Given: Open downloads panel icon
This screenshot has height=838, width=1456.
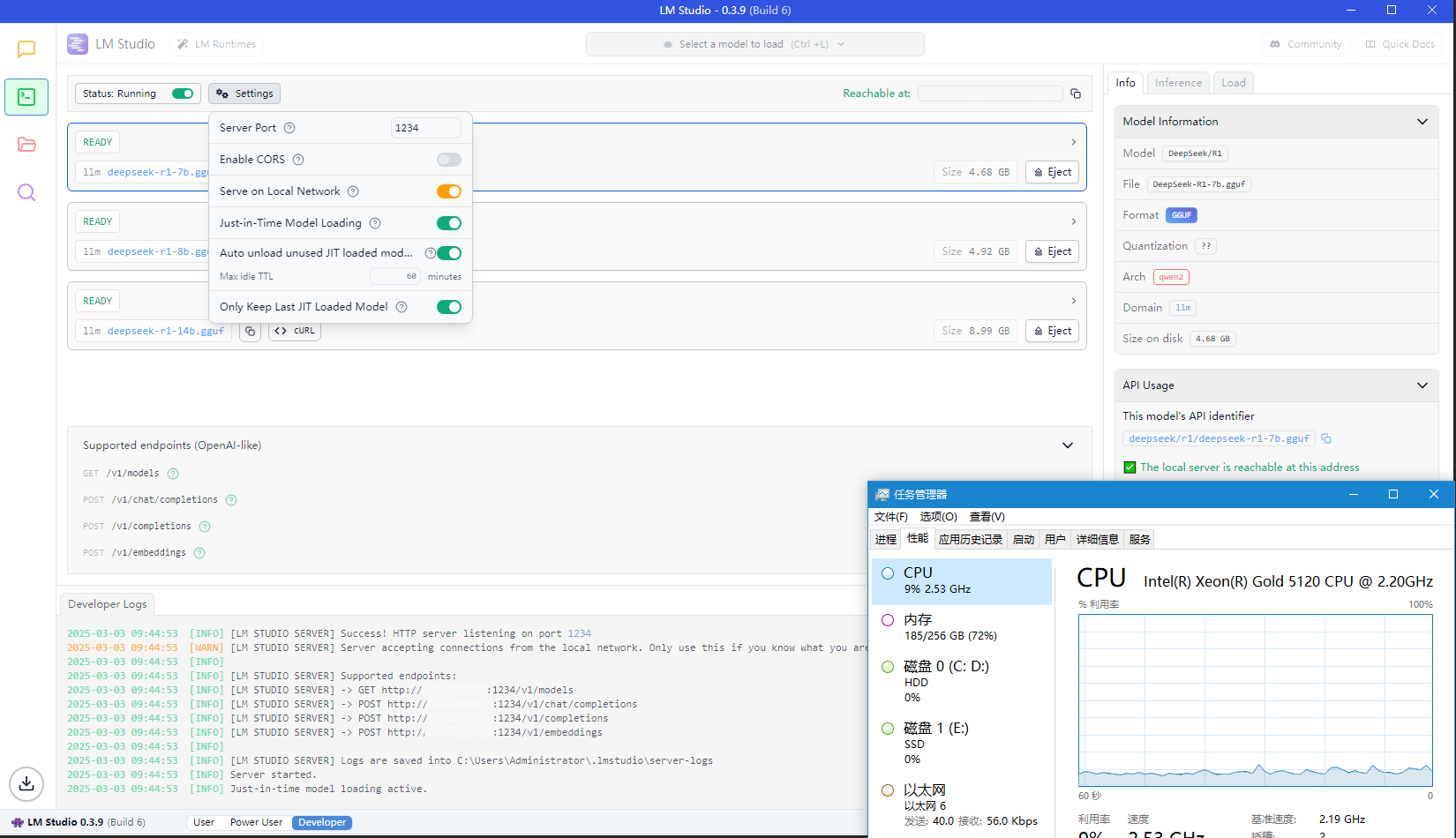Looking at the screenshot, I should (26, 783).
